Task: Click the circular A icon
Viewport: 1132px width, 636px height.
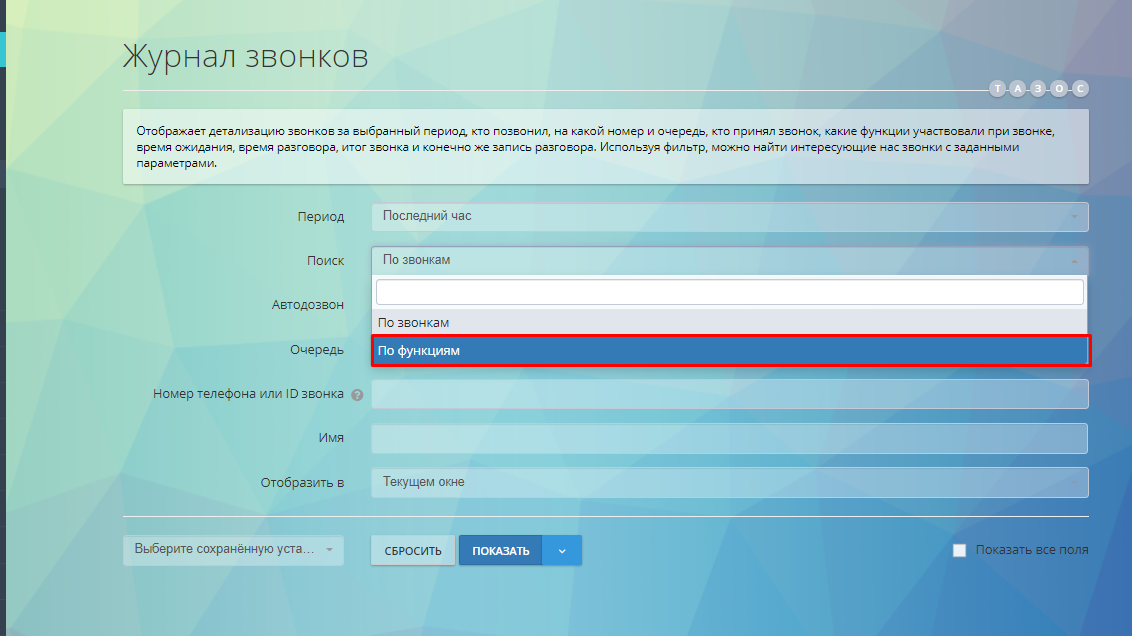Action: (x=1018, y=89)
